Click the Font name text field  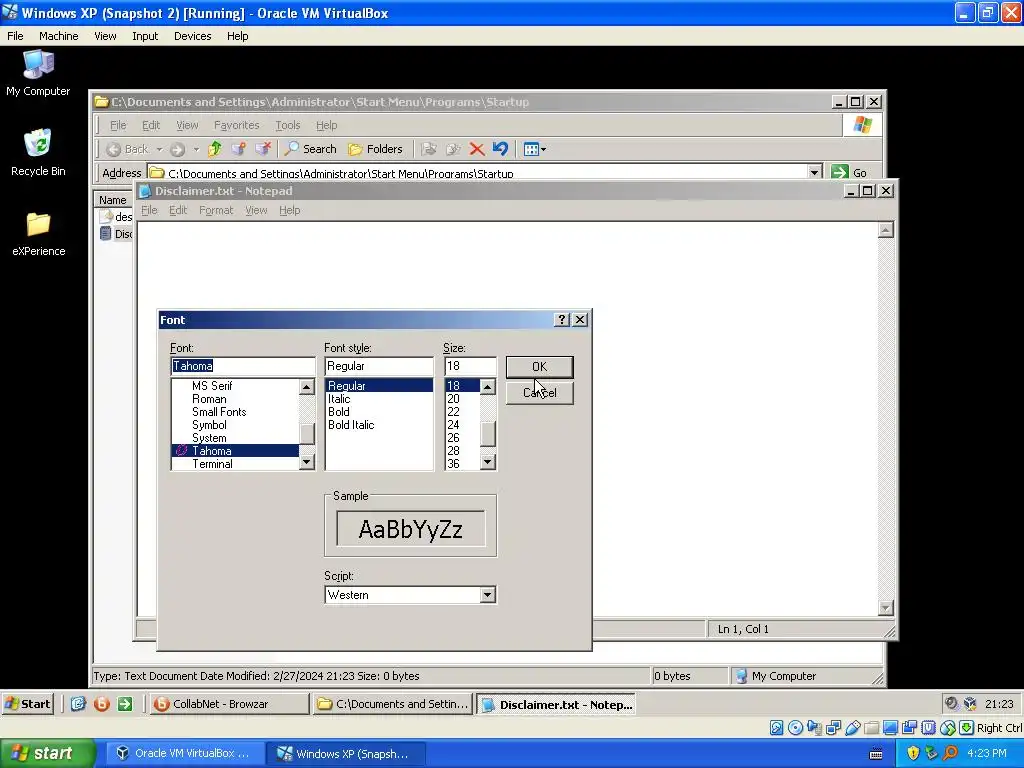point(242,366)
